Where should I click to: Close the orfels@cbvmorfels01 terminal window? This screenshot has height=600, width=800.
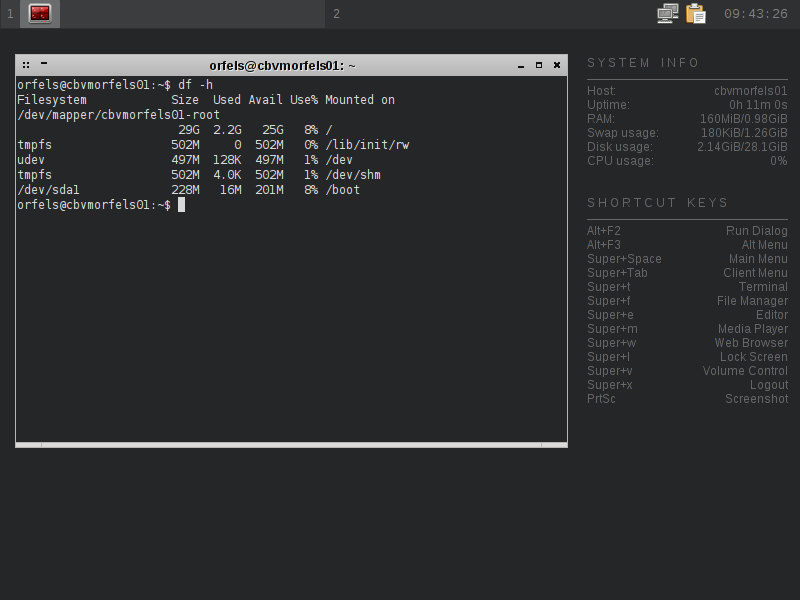coord(557,65)
